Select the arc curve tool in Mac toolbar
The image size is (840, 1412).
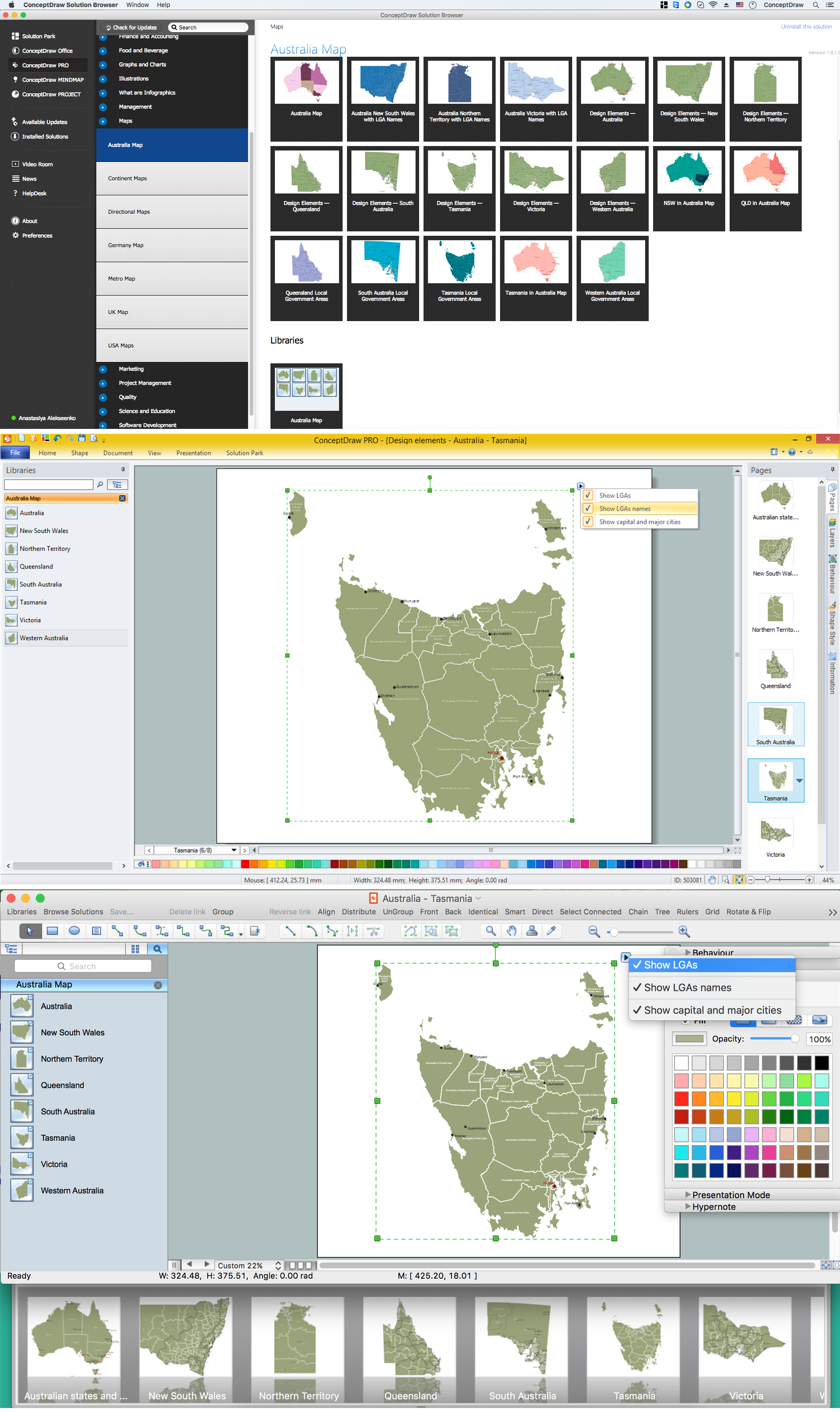311,931
